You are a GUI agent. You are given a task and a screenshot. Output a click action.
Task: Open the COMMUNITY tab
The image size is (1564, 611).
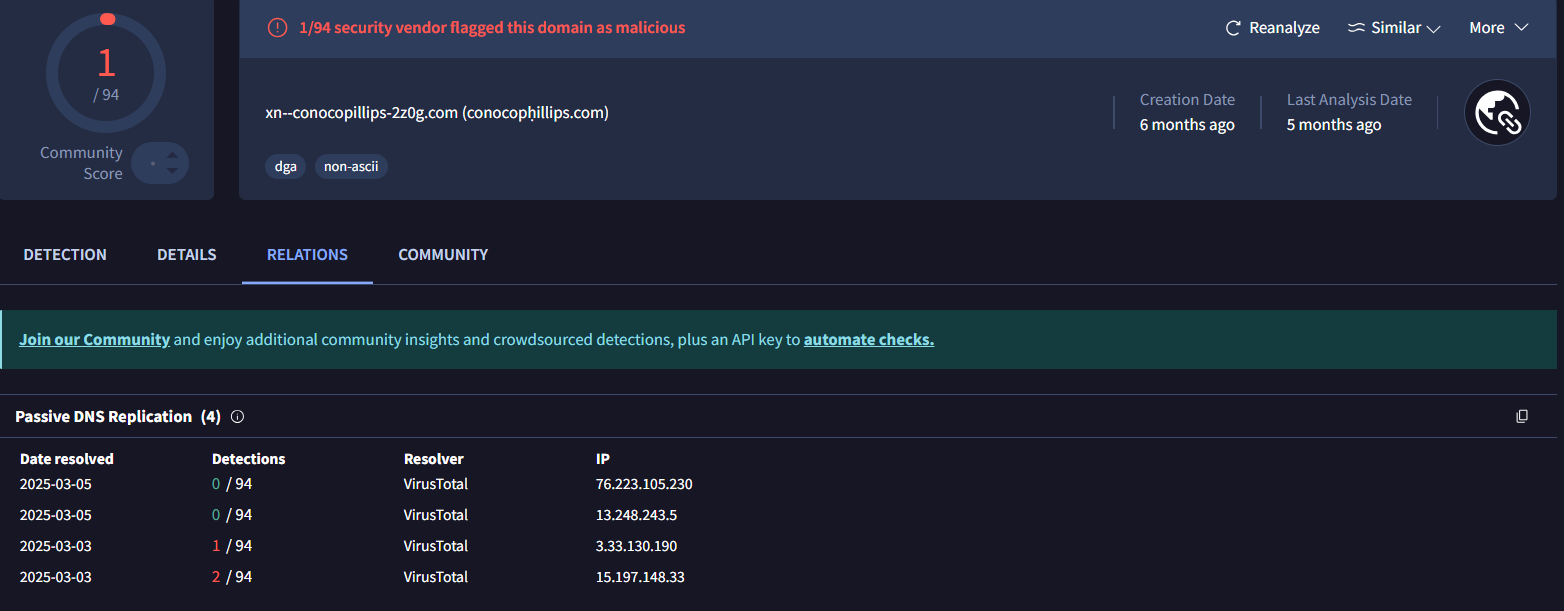click(x=443, y=255)
